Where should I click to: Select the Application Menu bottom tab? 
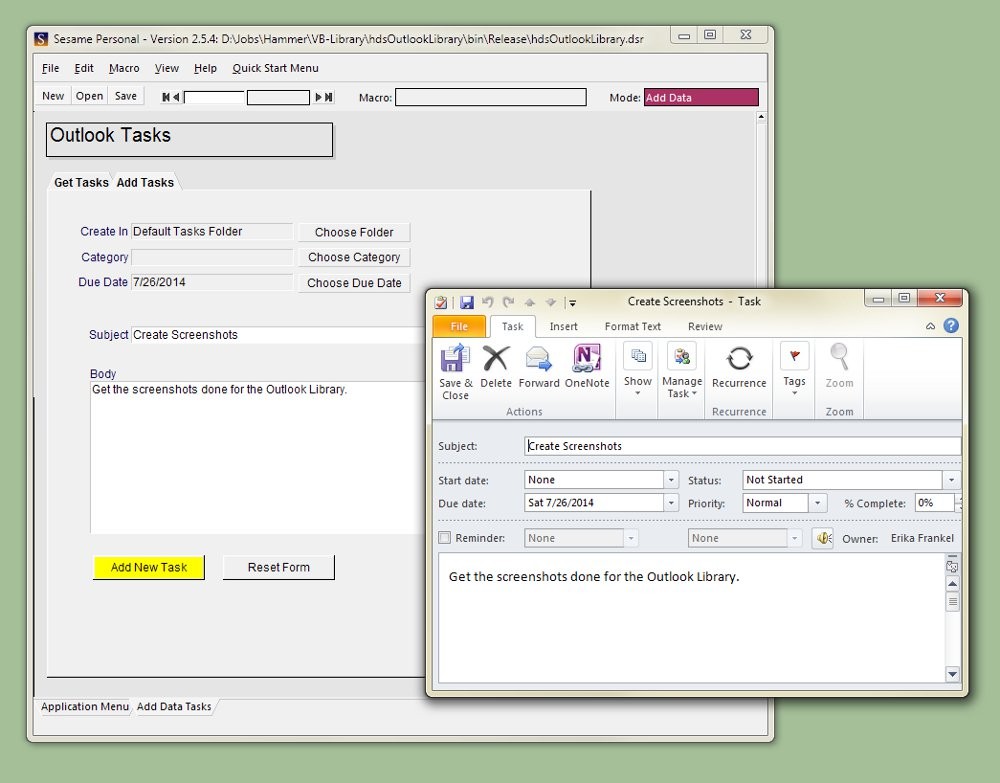pos(85,706)
